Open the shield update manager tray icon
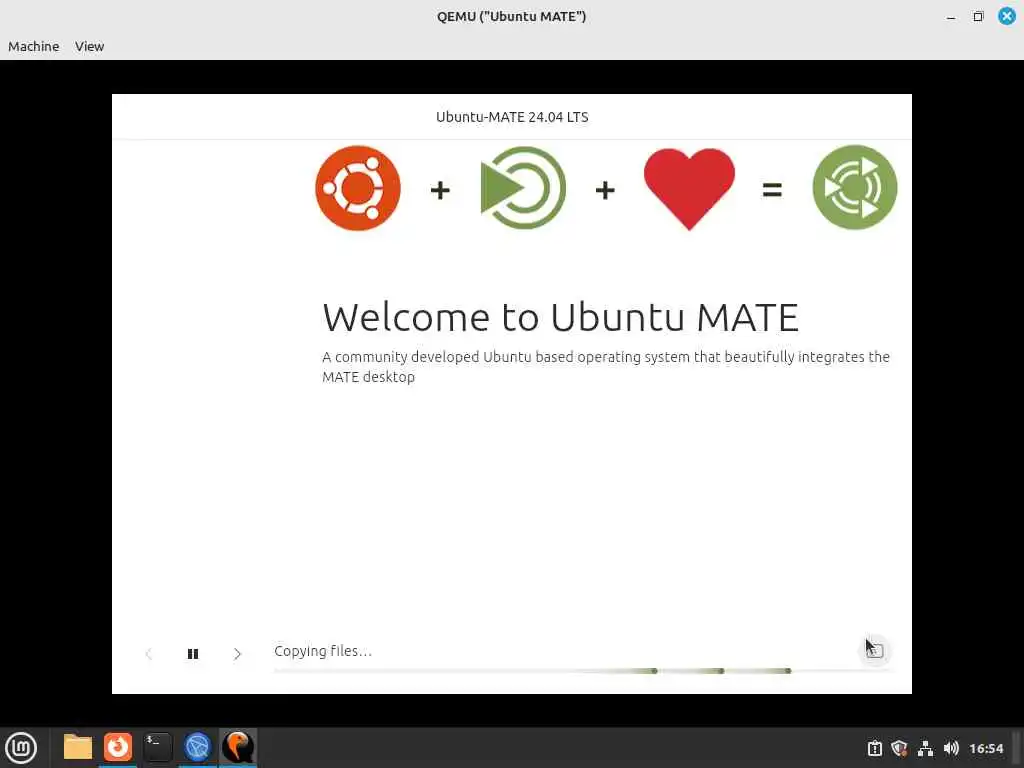Image resolution: width=1024 pixels, height=768 pixels. (899, 748)
